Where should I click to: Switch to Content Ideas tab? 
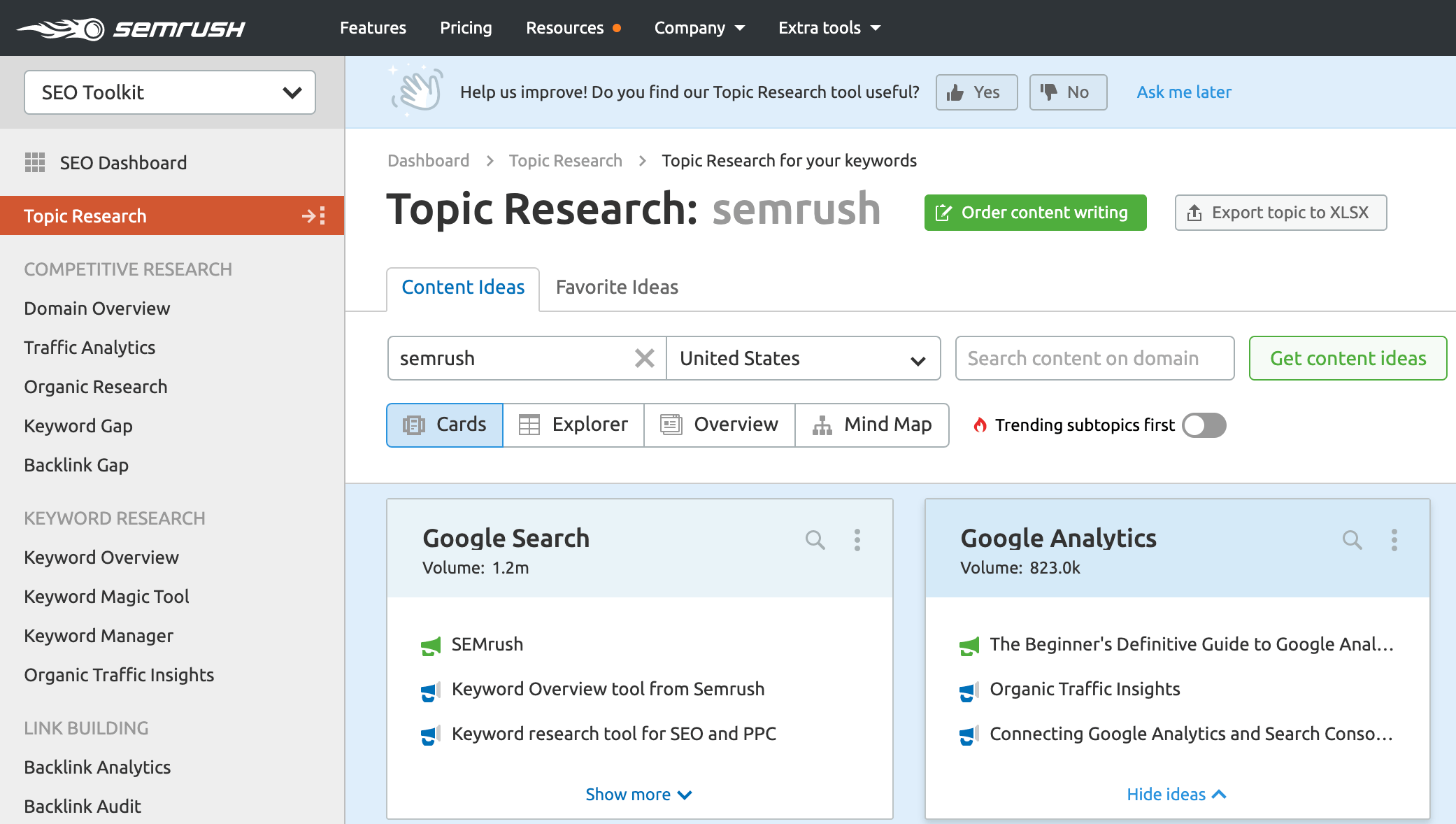(x=463, y=287)
